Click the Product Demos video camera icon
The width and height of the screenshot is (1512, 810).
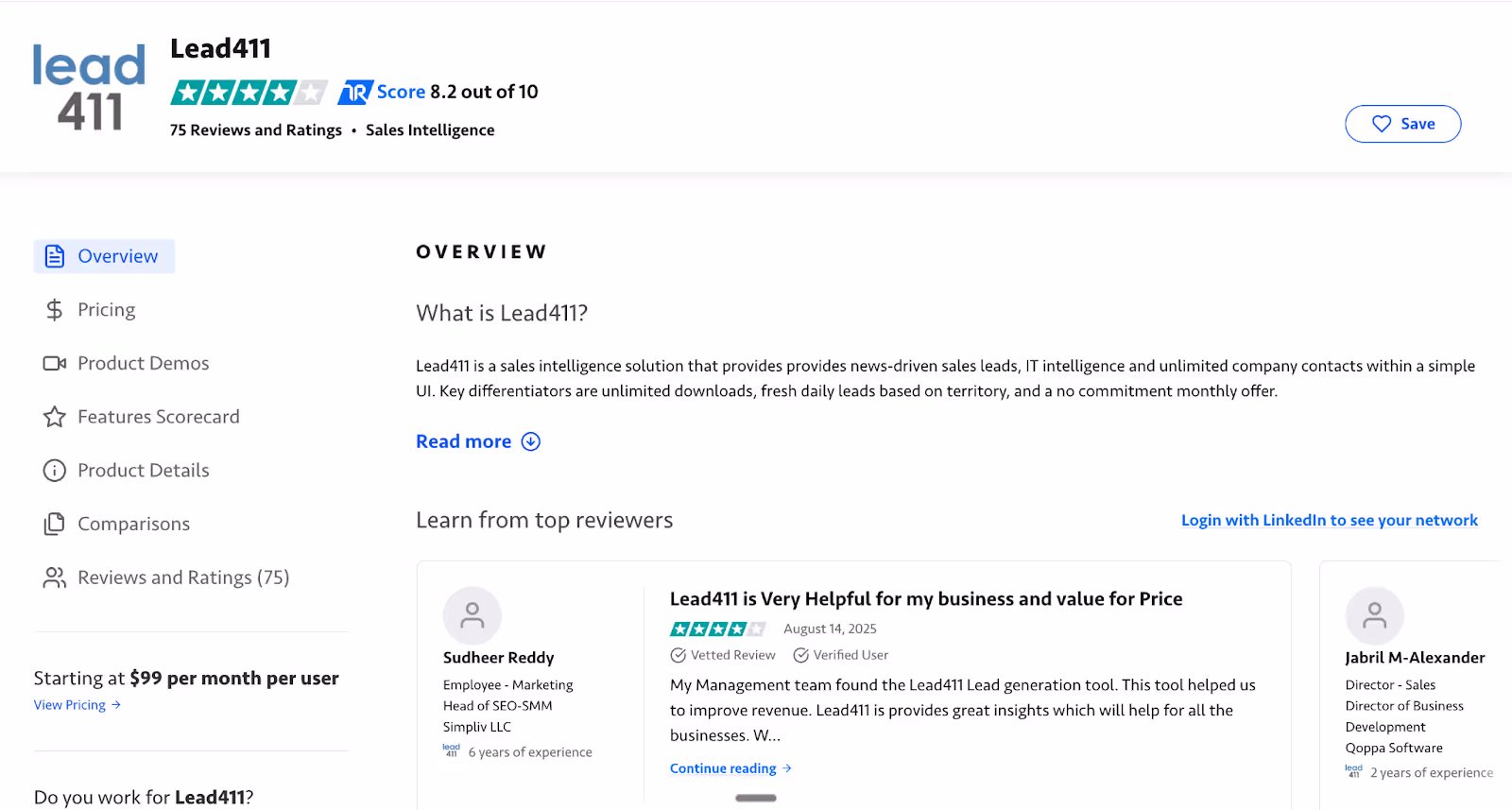pos(55,362)
